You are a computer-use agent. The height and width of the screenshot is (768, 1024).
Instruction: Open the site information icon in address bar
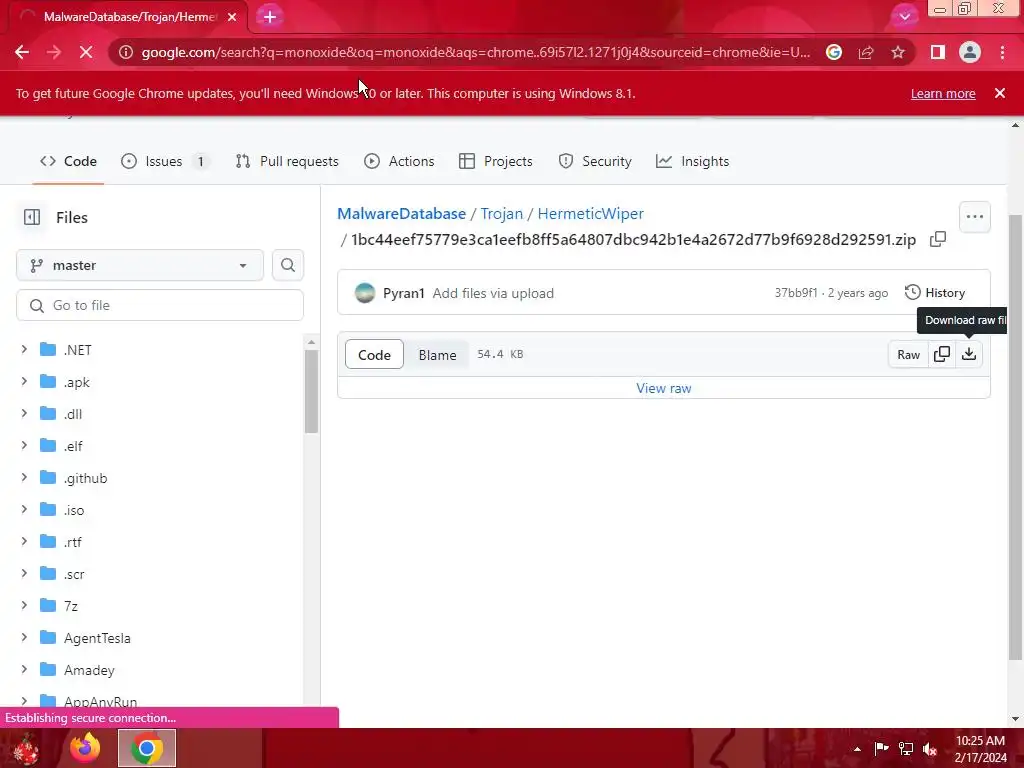[x=126, y=52]
